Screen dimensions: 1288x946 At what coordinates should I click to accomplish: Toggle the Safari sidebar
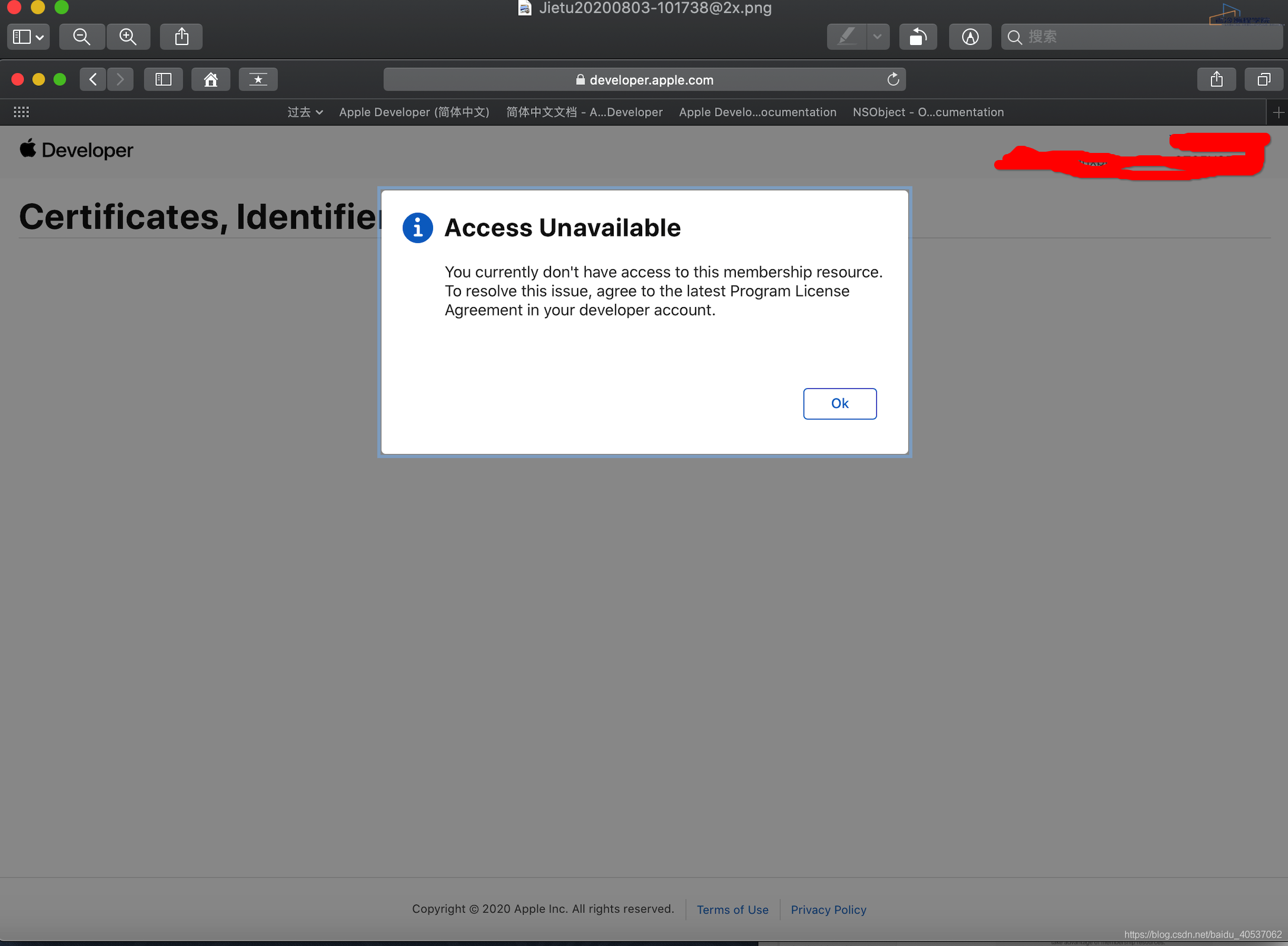(164, 79)
